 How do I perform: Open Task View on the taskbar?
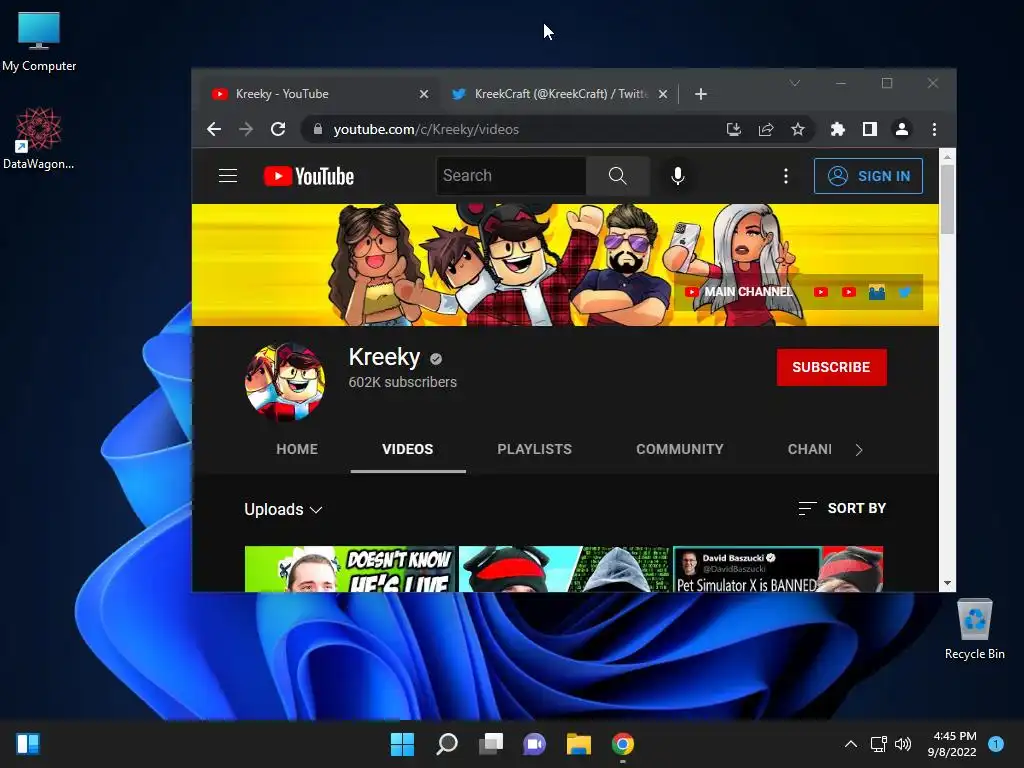[x=490, y=744]
